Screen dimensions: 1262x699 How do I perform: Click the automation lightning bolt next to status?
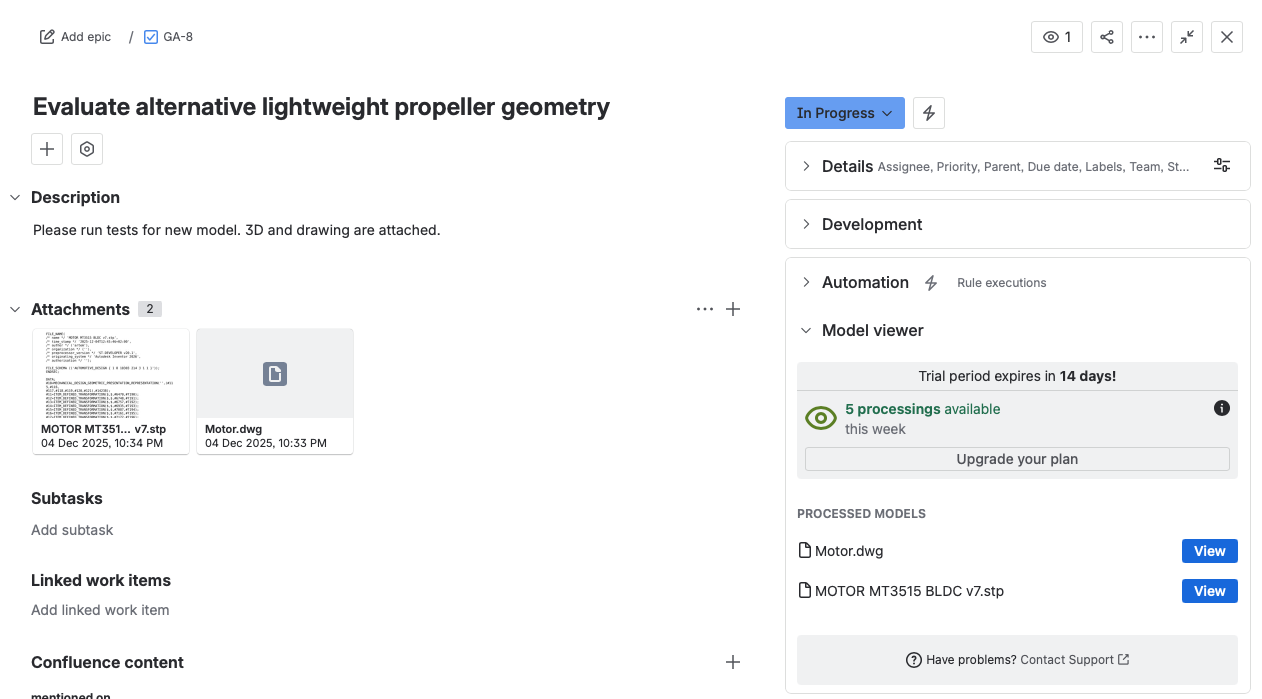coord(929,113)
